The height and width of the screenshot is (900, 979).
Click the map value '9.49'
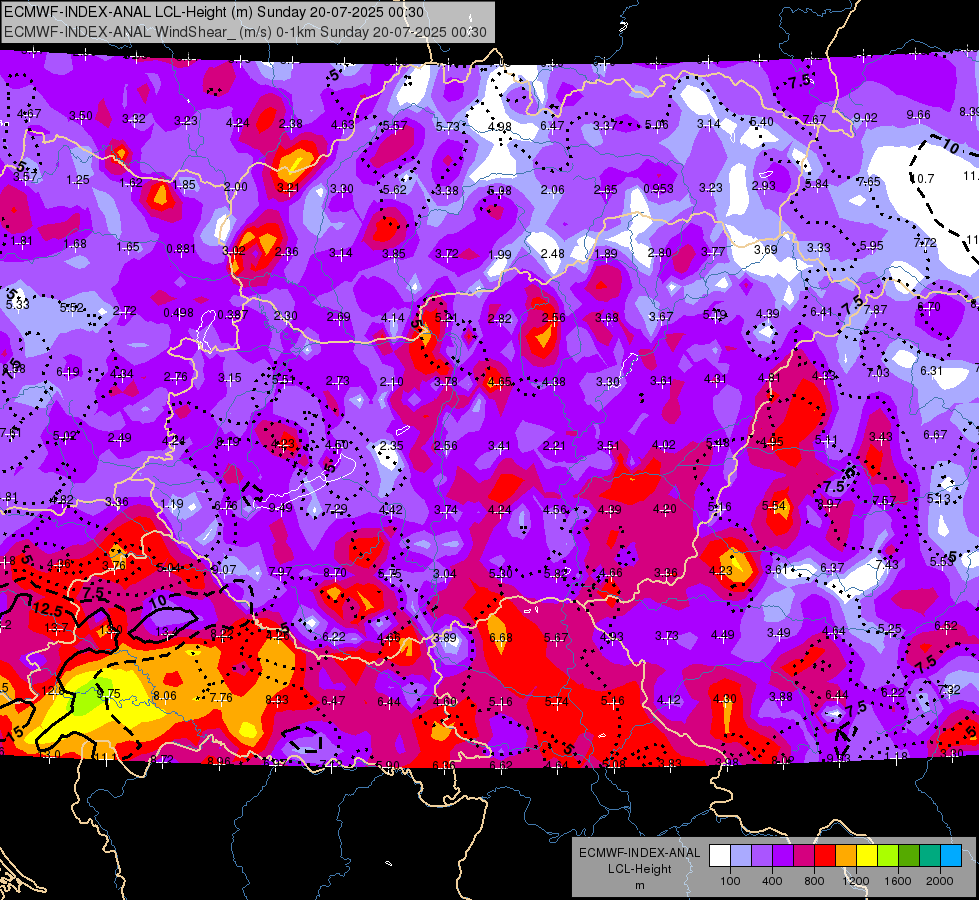point(280,507)
